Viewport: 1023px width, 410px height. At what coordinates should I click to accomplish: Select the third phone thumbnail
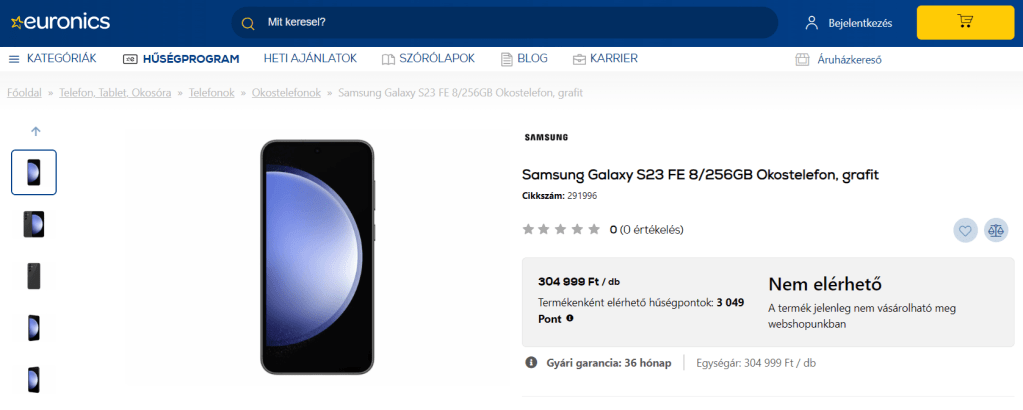(x=34, y=276)
